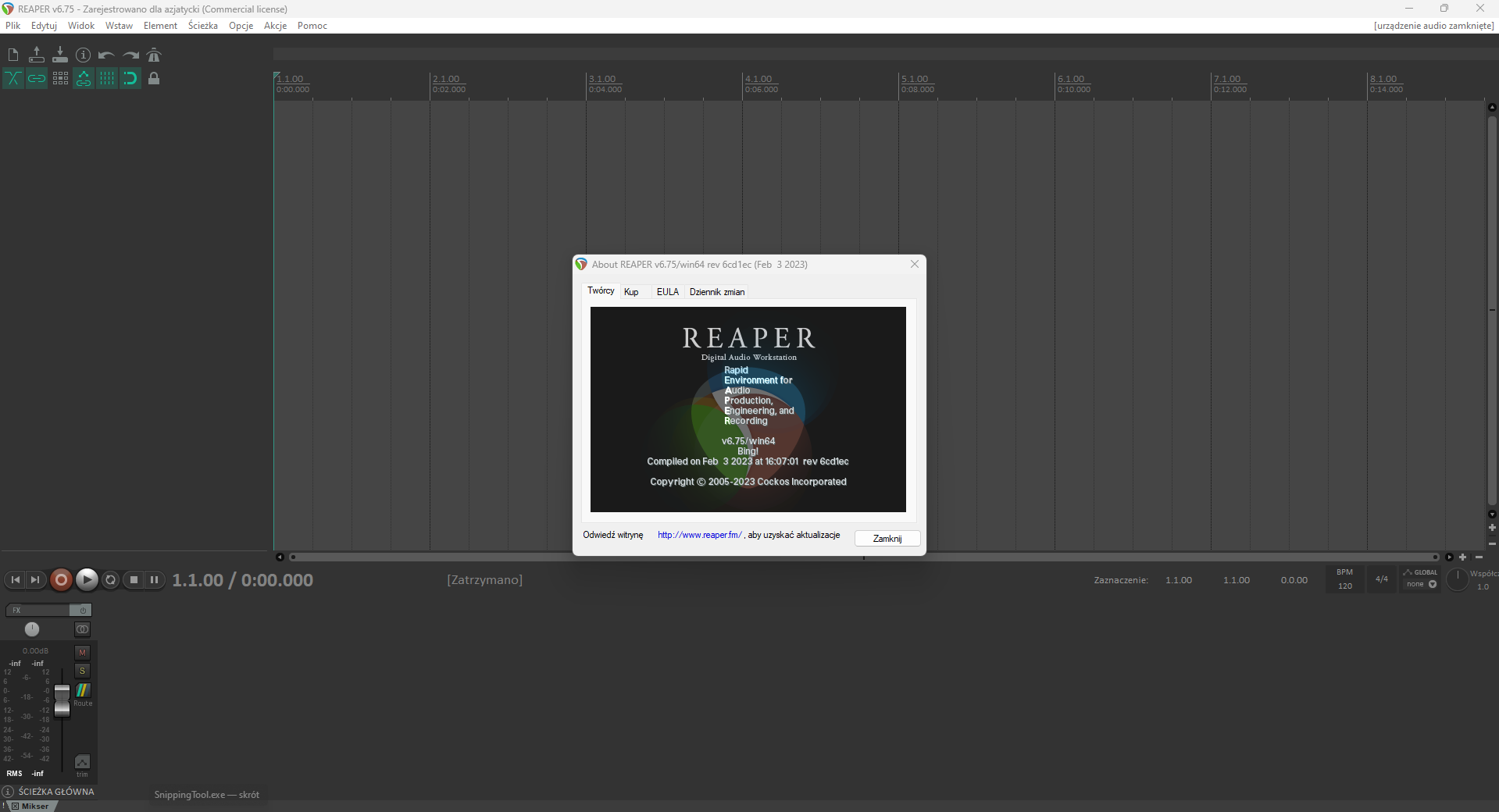
Task: Undo the last action in the main toolbar
Action: tap(107, 55)
